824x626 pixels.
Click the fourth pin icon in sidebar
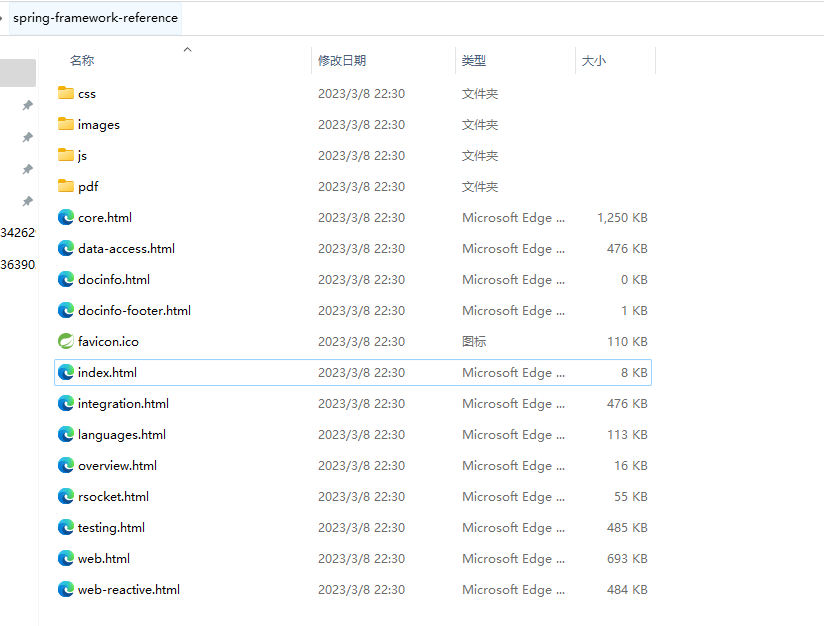pyautogui.click(x=28, y=201)
